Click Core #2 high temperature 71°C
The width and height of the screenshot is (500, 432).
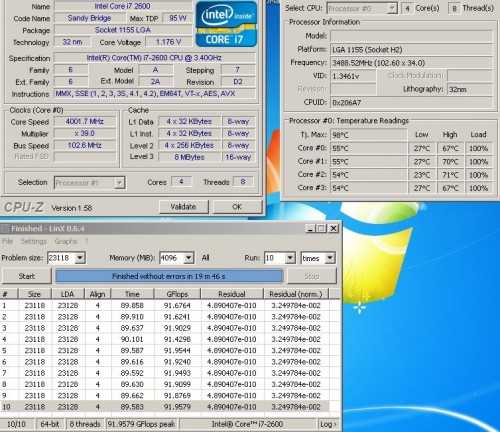pos(450,175)
